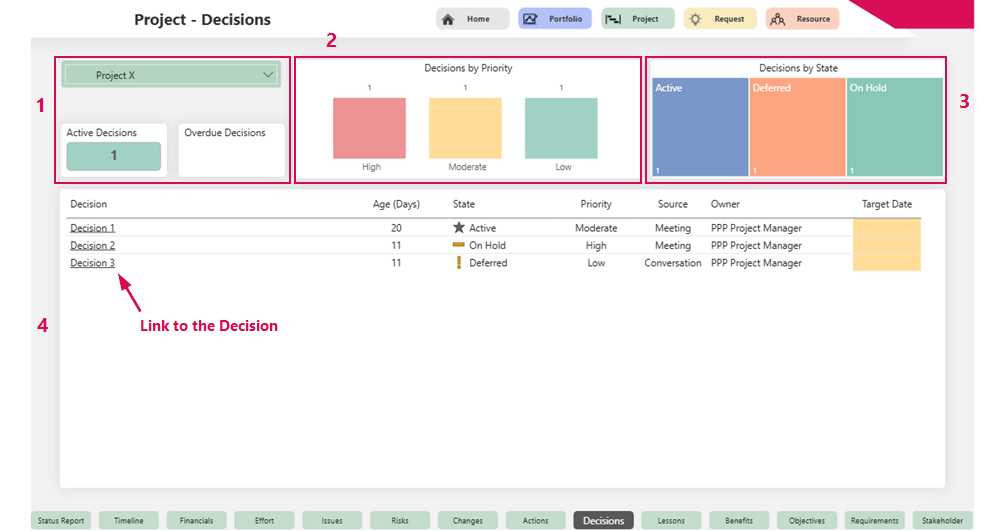Image resolution: width=1000 pixels, height=530 pixels.
Task: Click the yellow Moderate priority bar
Action: [x=465, y=128]
